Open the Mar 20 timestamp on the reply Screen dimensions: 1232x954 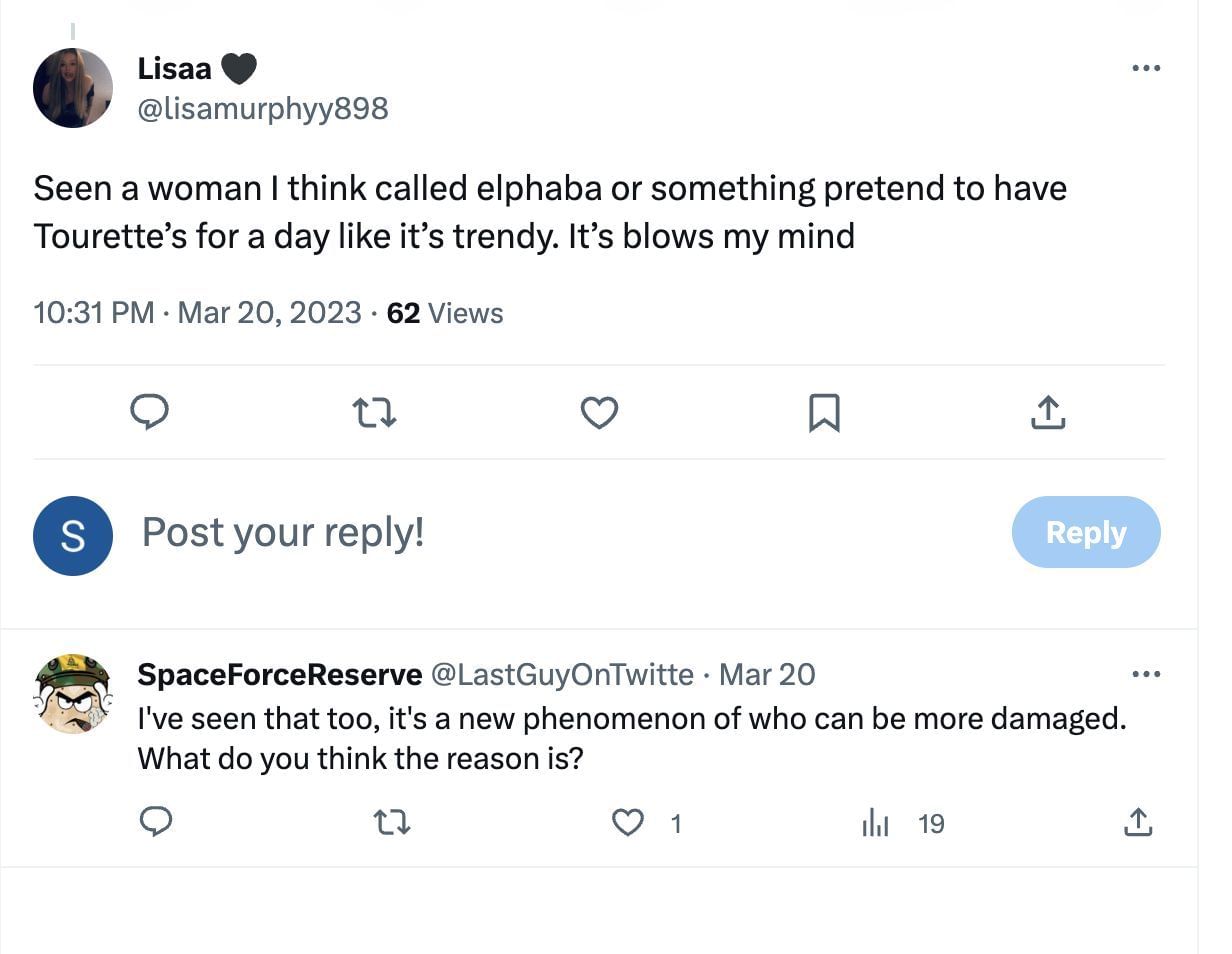coord(766,675)
